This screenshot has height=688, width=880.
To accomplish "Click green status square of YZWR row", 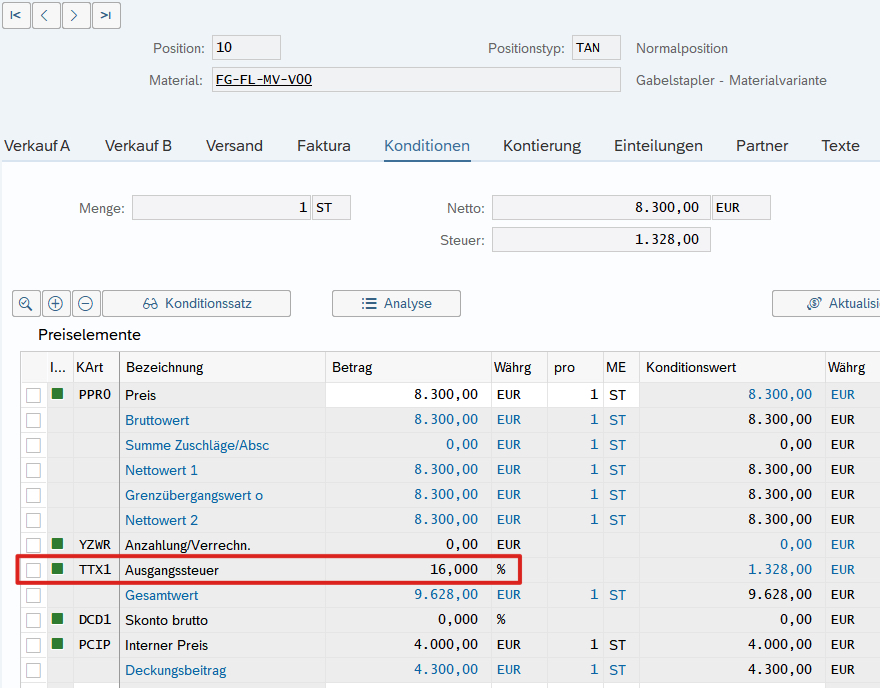I will point(57,543).
